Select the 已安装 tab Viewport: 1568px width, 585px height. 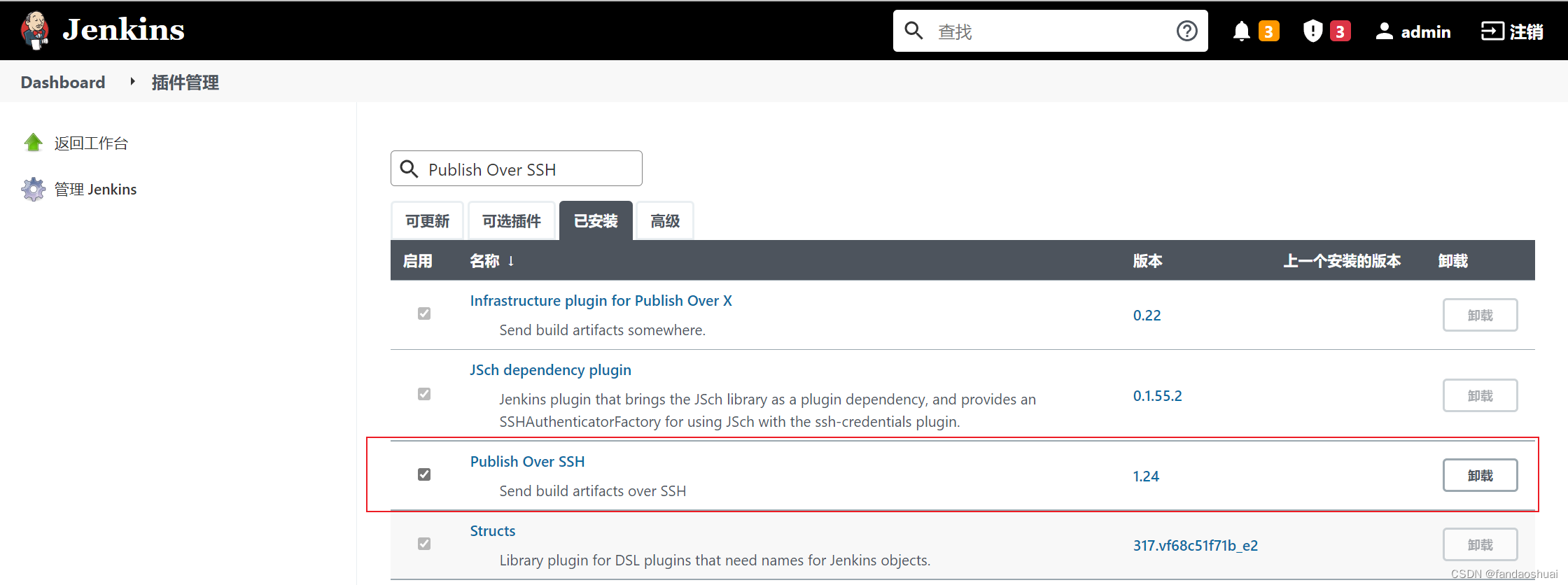pos(596,221)
